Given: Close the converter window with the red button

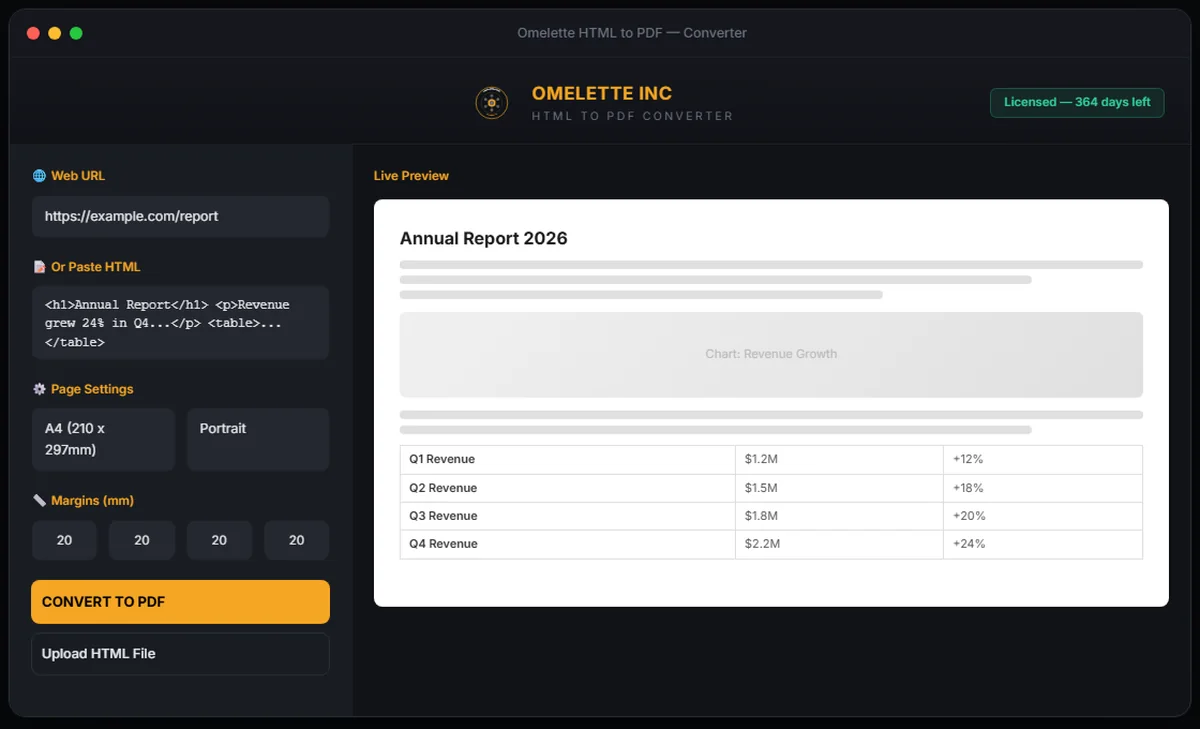Looking at the screenshot, I should tap(33, 33).
